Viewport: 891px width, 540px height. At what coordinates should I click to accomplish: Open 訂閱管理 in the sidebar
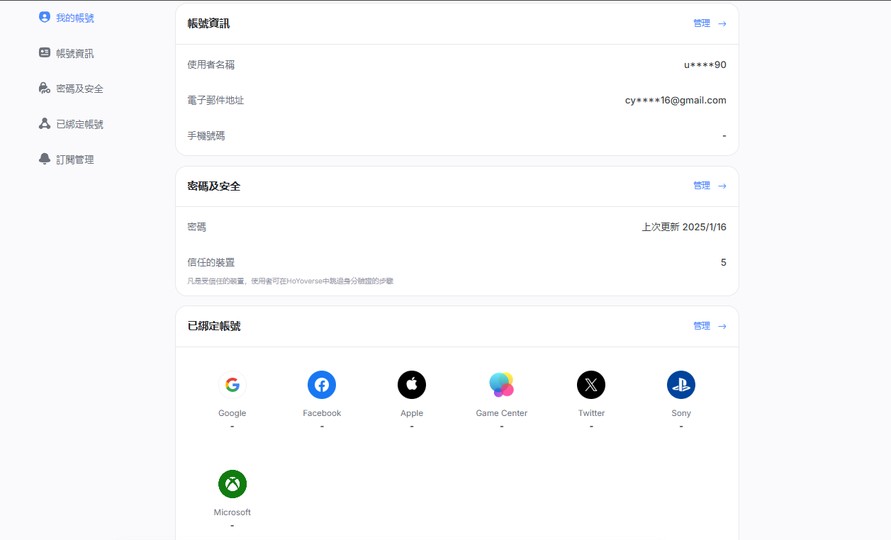click(74, 160)
